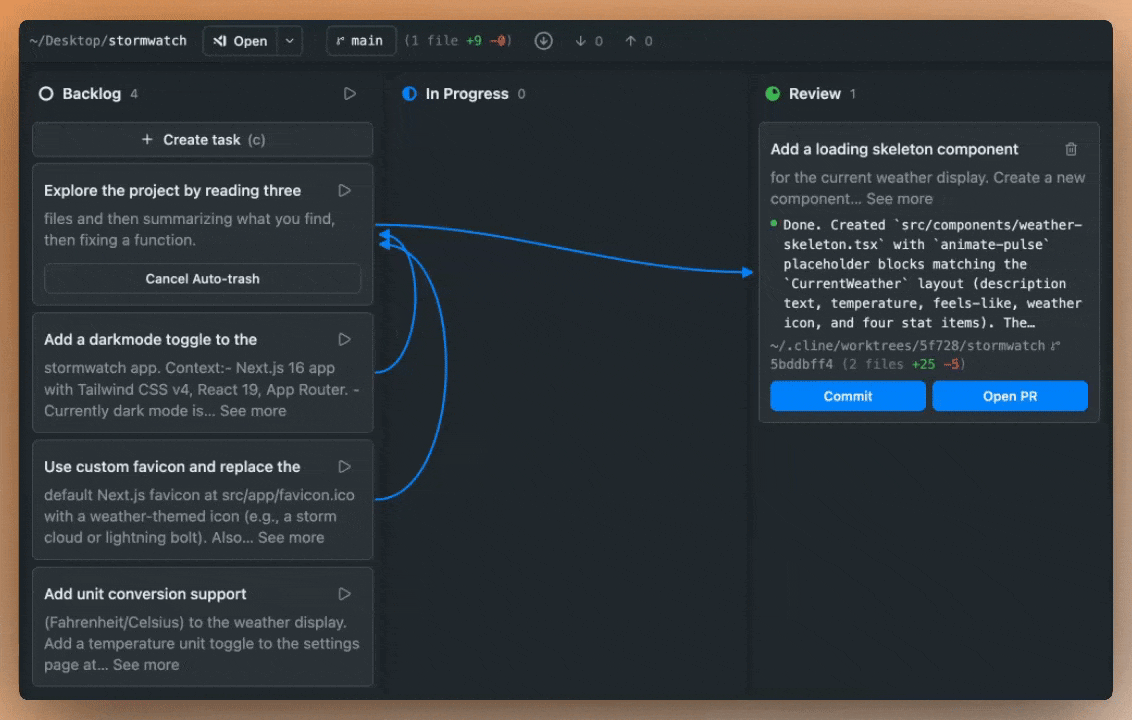Delete the loading skeleton task with trash icon
The image size is (1132, 720).
tap(1071, 149)
